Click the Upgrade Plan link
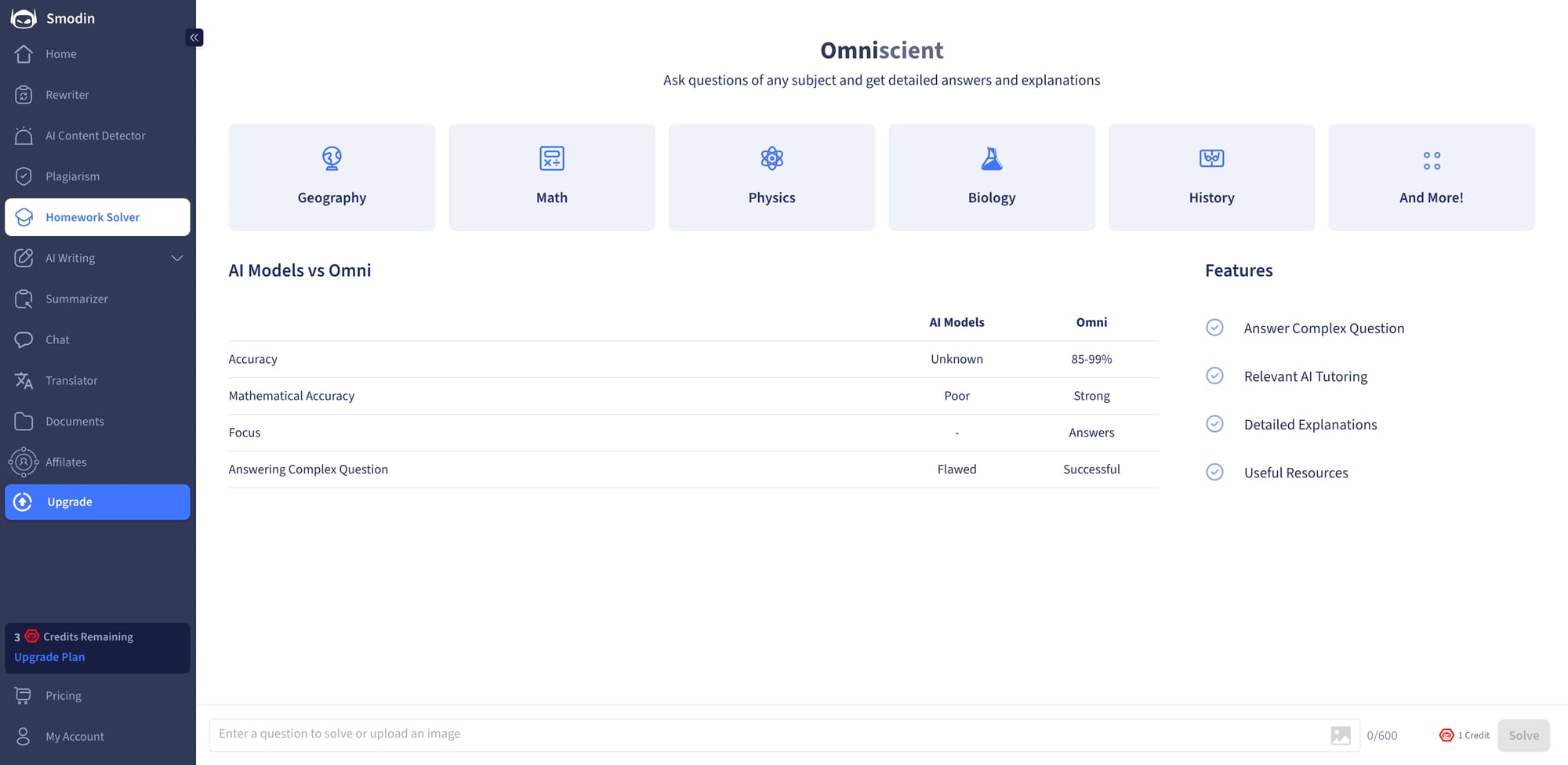Screen dimensions: 1568x765 49,657
